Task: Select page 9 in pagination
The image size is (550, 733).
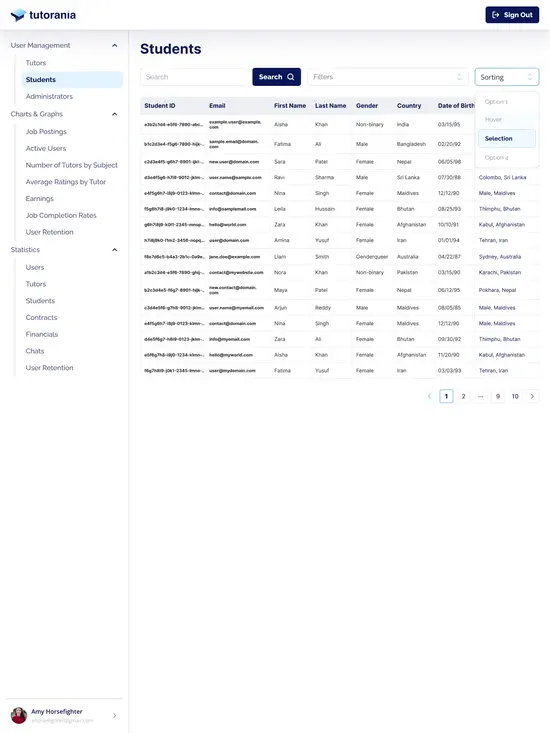Action: tap(498, 396)
